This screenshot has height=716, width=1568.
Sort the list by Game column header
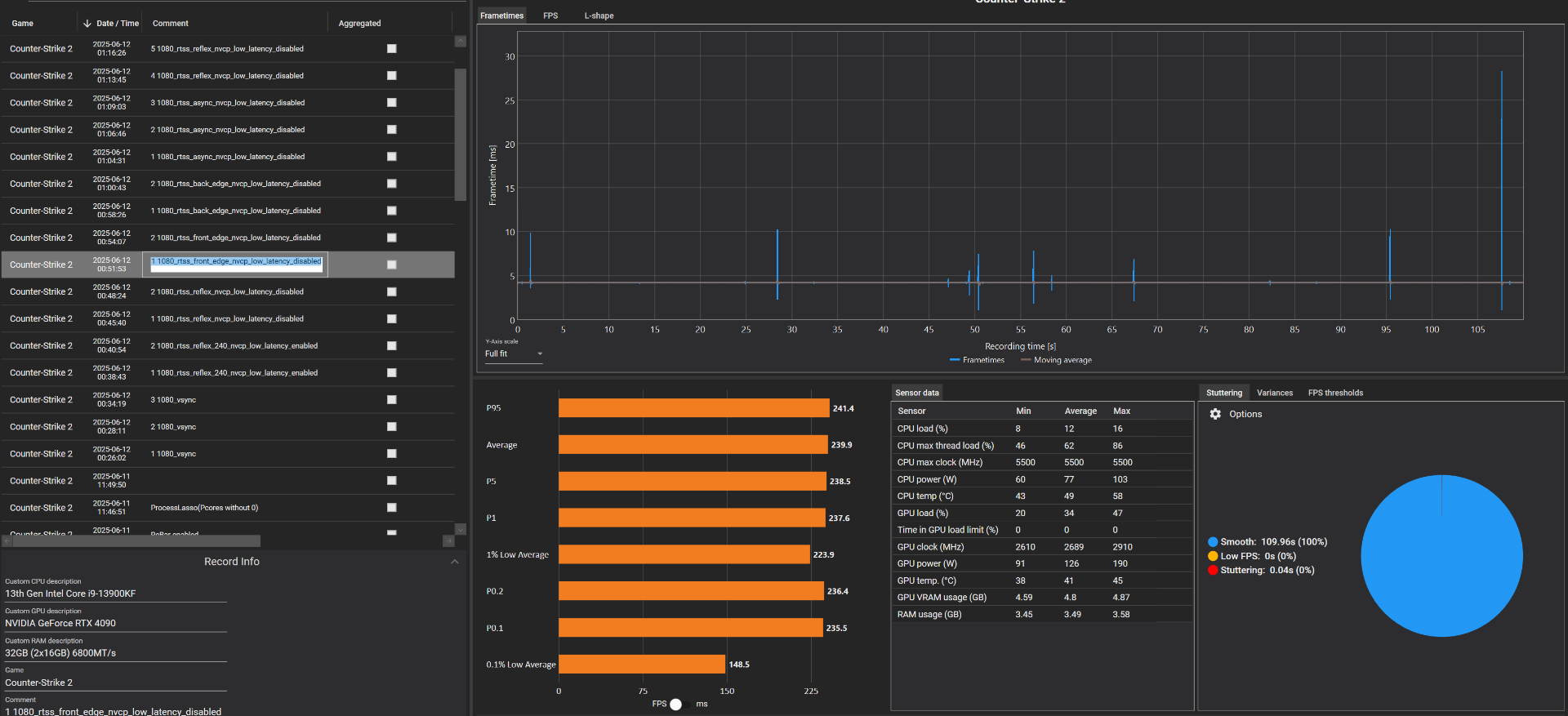click(23, 24)
